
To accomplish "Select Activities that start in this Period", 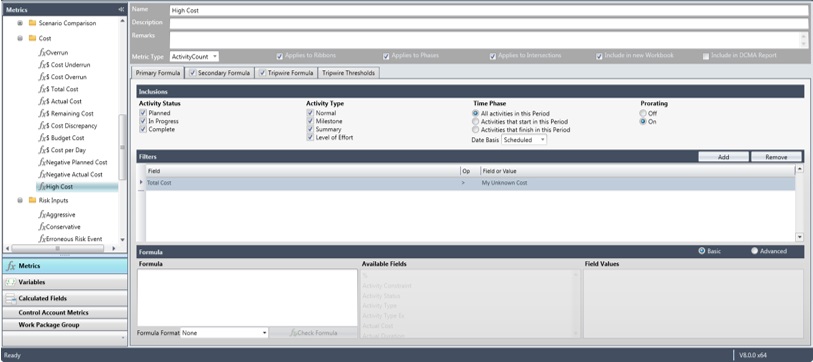I will click(475, 121).
